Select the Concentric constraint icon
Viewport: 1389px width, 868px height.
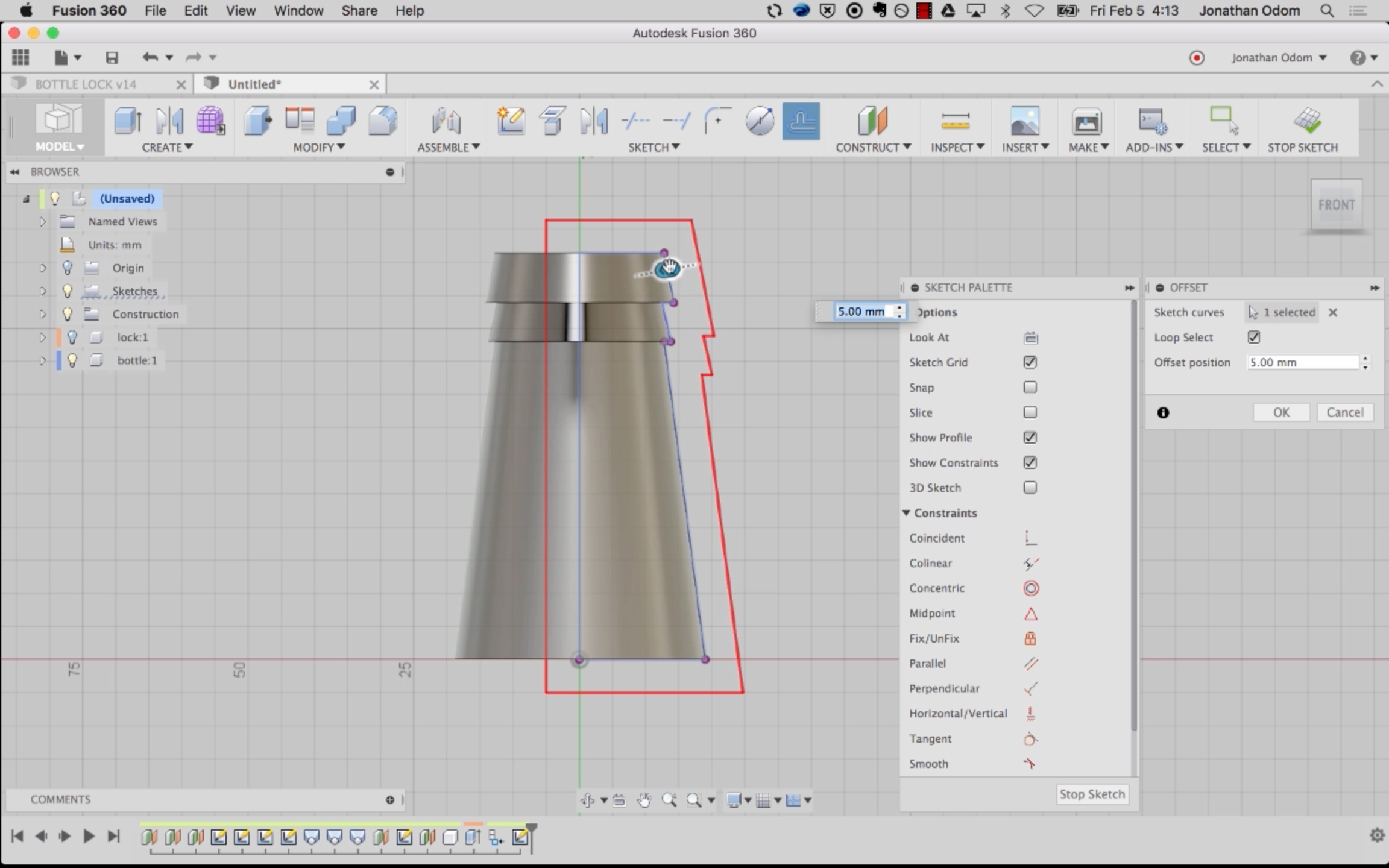tap(1031, 588)
